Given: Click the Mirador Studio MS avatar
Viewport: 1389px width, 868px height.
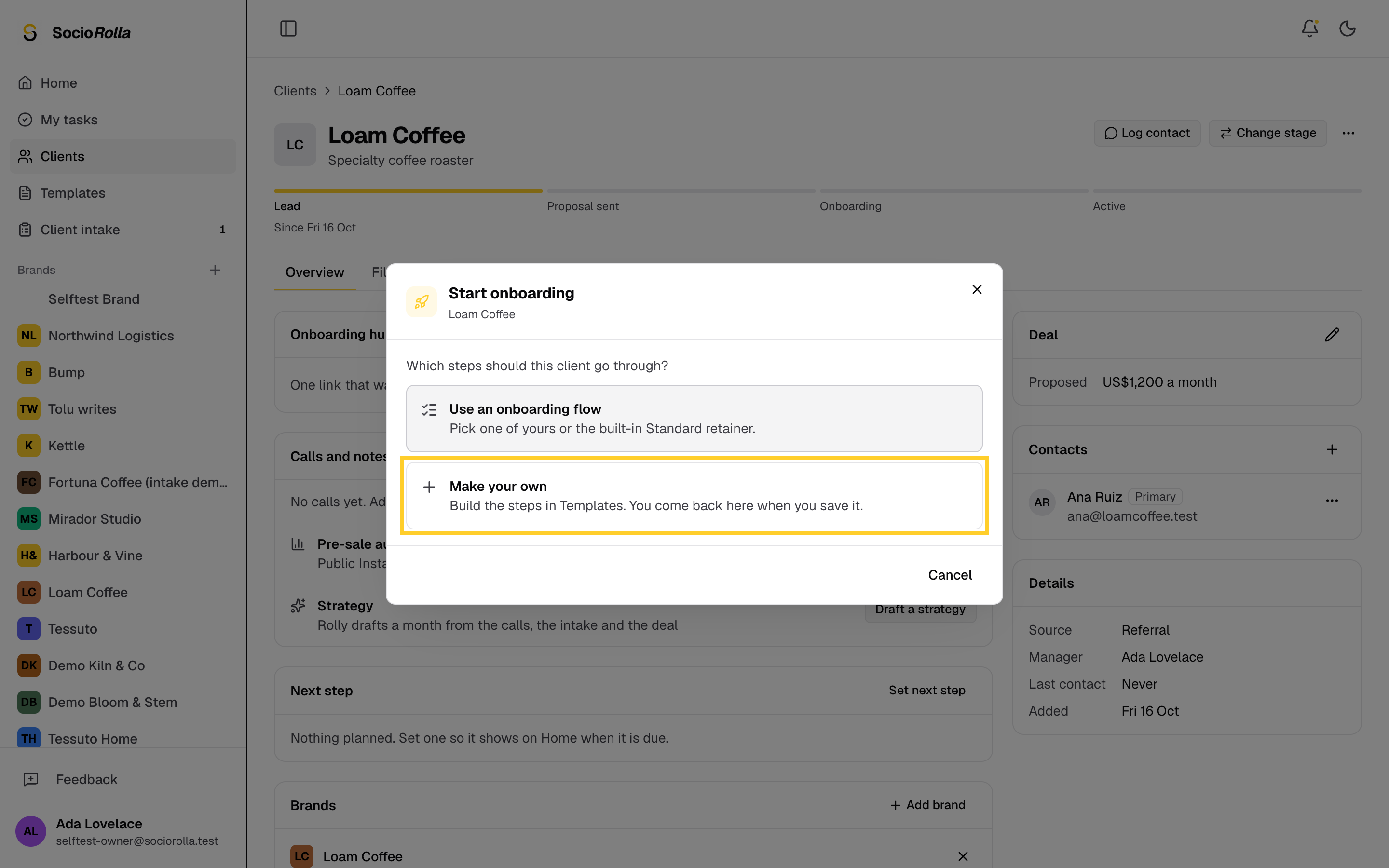Looking at the screenshot, I should [29, 519].
